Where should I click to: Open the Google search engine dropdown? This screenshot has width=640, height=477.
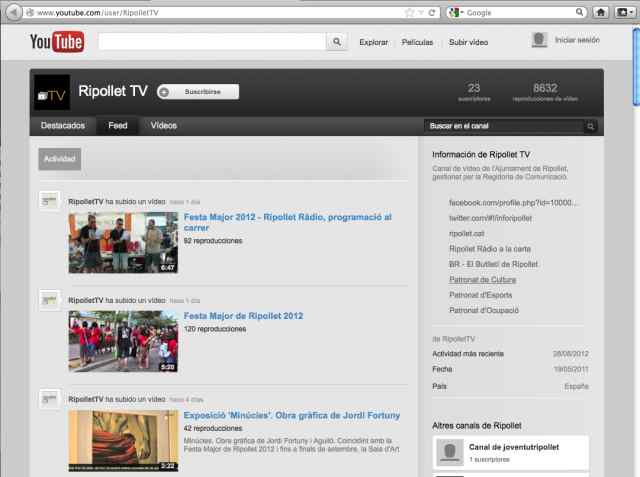[x=456, y=12]
